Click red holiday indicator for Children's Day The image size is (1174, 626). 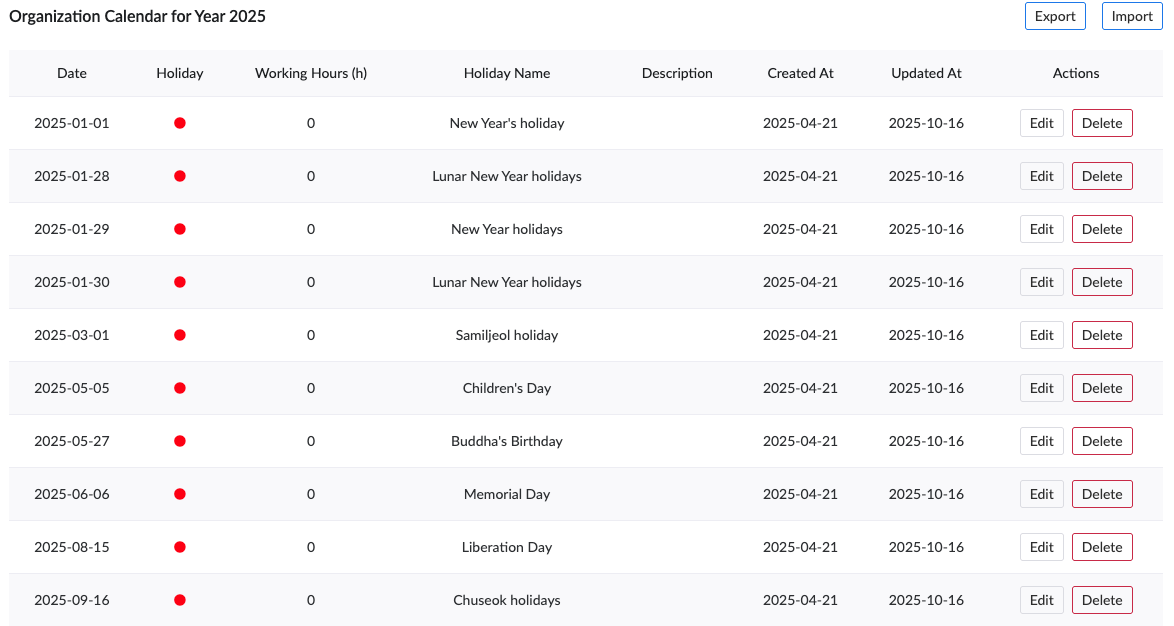(180, 388)
